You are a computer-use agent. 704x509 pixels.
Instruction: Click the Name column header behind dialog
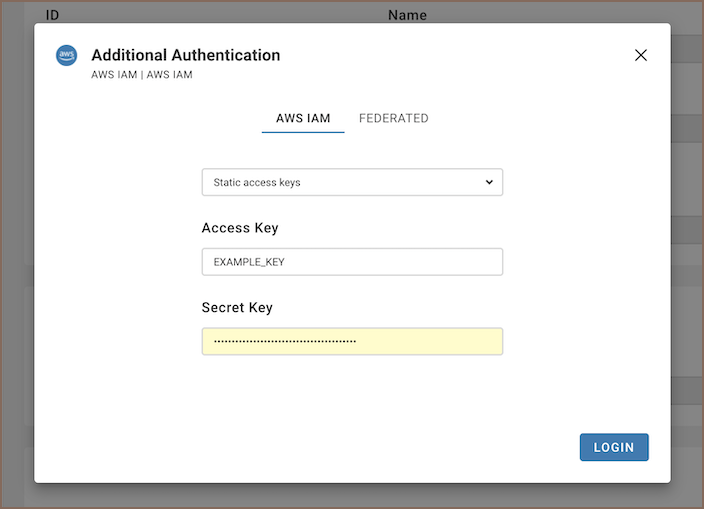[x=407, y=15]
